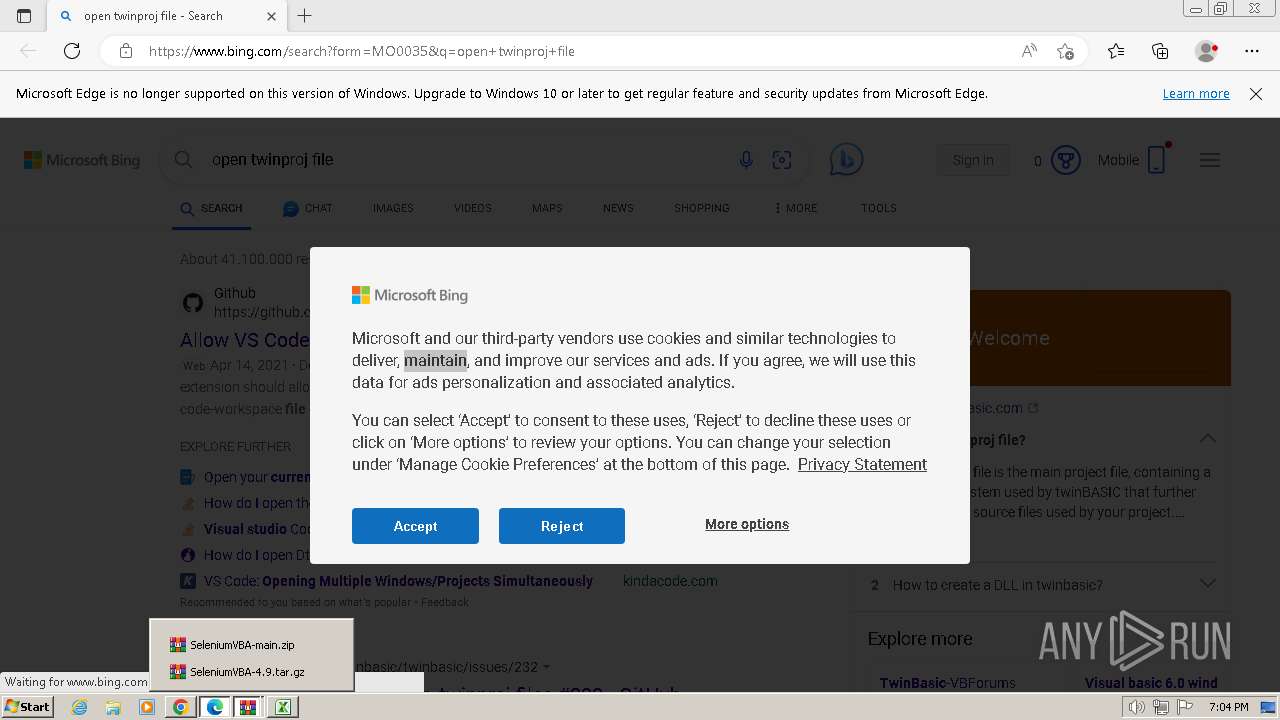
Task: Open SeleniumVBA-4.9.tar.gz from taskbar popup
Action: point(247,672)
